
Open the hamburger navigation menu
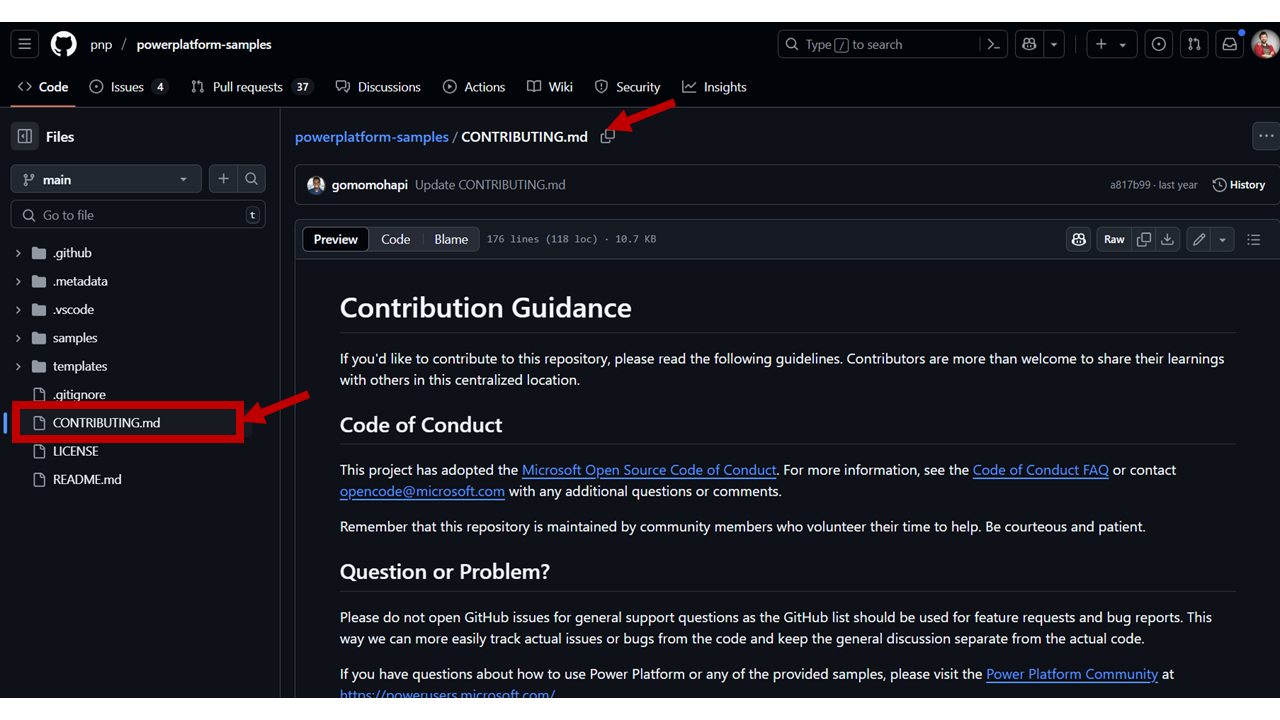tap(25, 44)
